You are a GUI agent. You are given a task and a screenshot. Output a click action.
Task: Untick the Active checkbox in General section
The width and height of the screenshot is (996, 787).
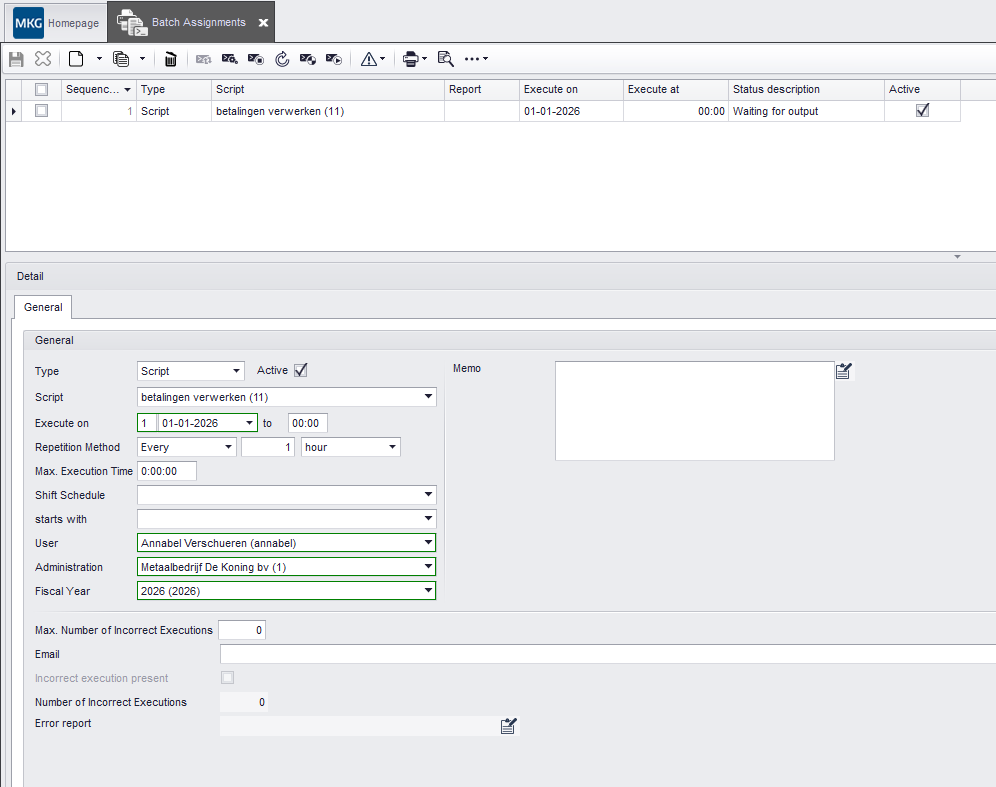pos(300,370)
